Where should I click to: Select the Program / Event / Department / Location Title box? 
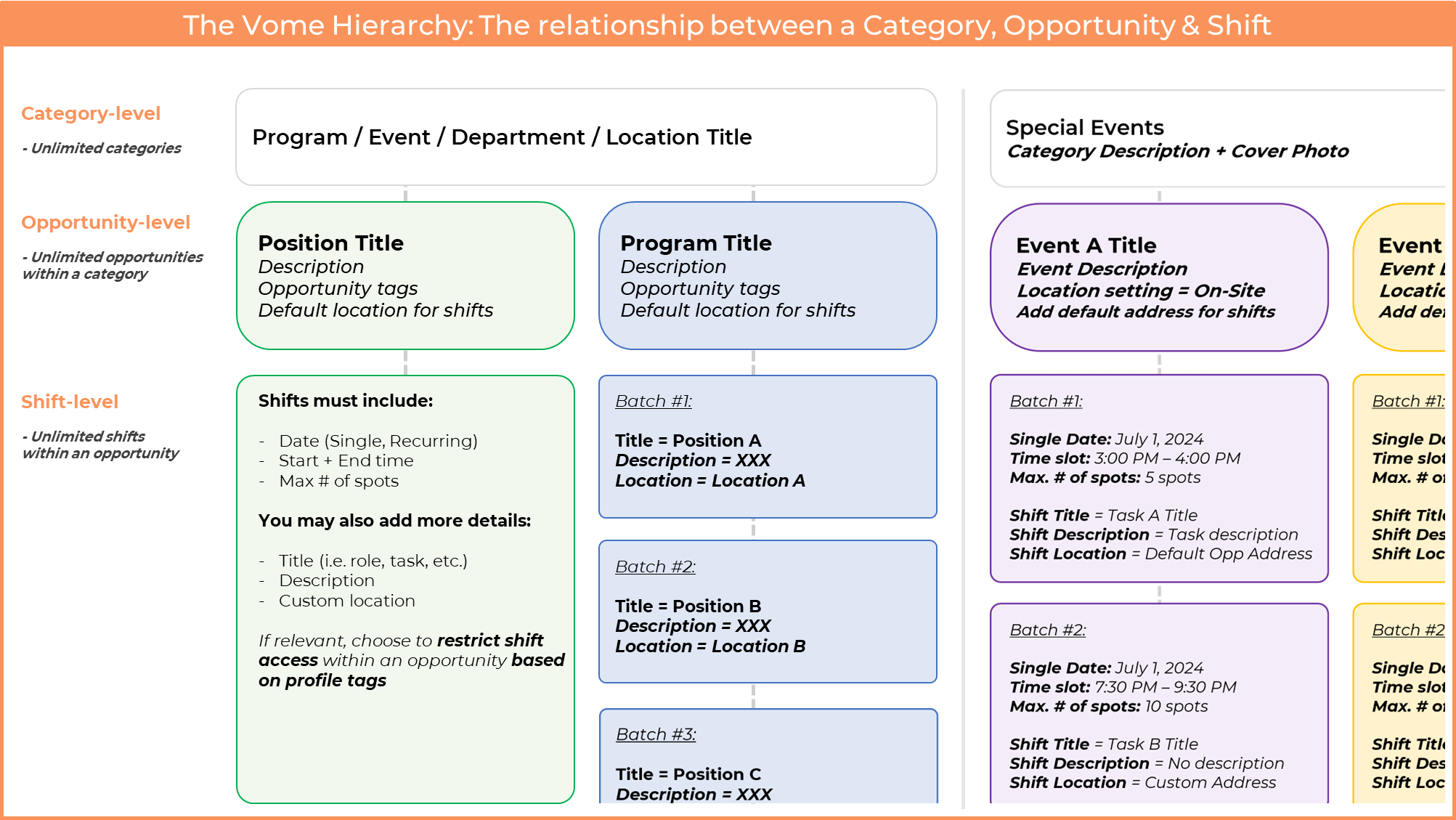[x=585, y=137]
